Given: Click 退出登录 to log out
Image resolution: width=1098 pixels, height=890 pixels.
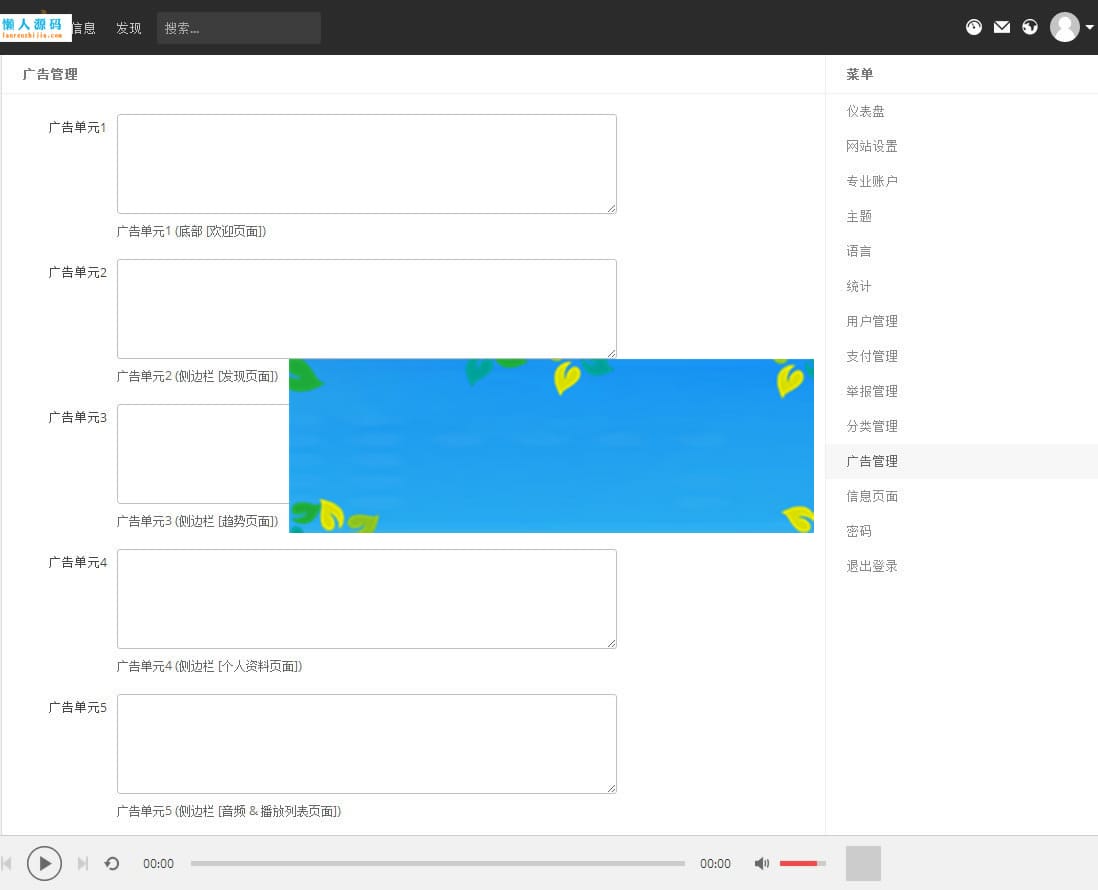Looking at the screenshot, I should (x=871, y=566).
